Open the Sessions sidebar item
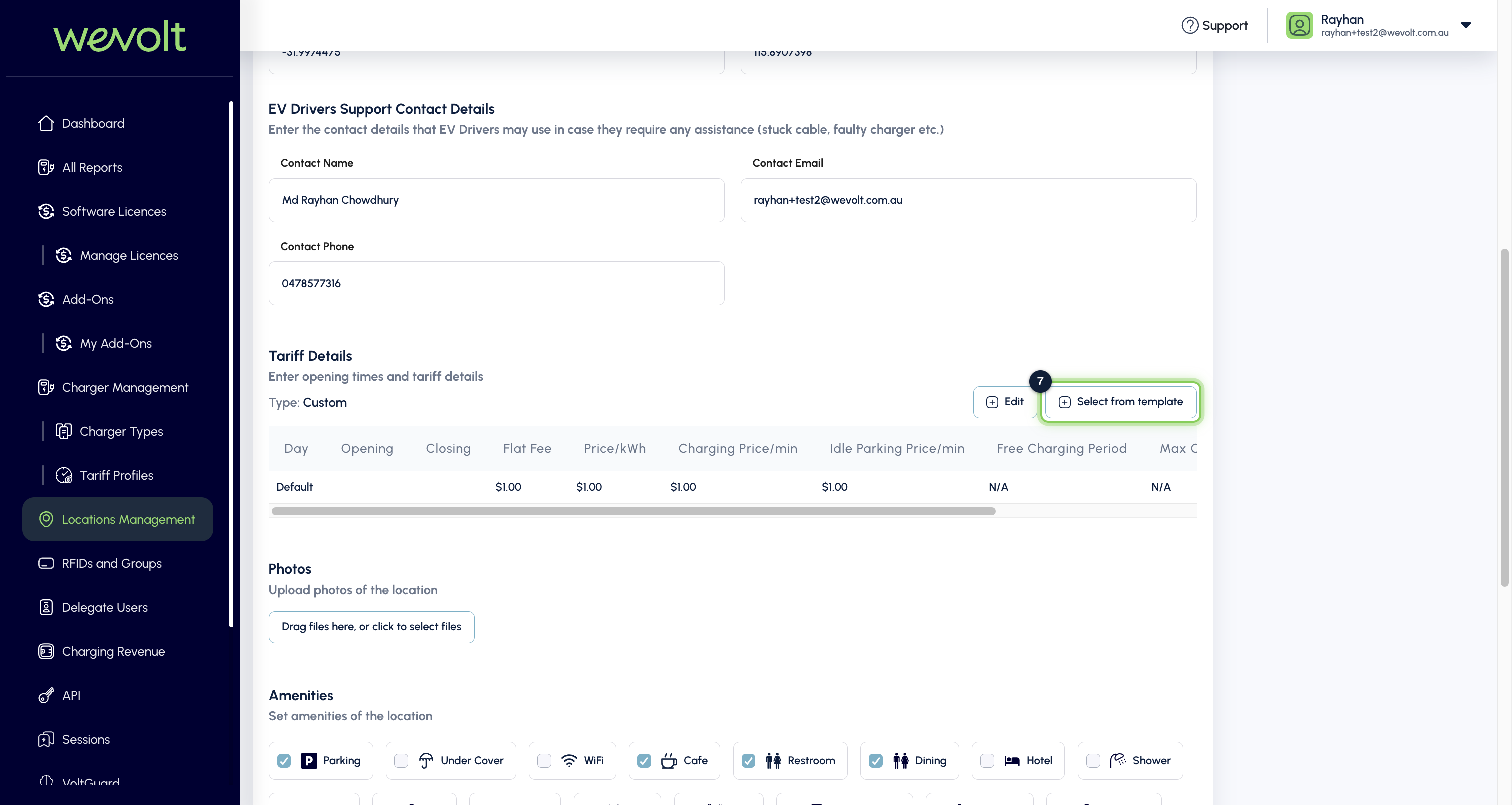1512x805 pixels. (x=117, y=740)
